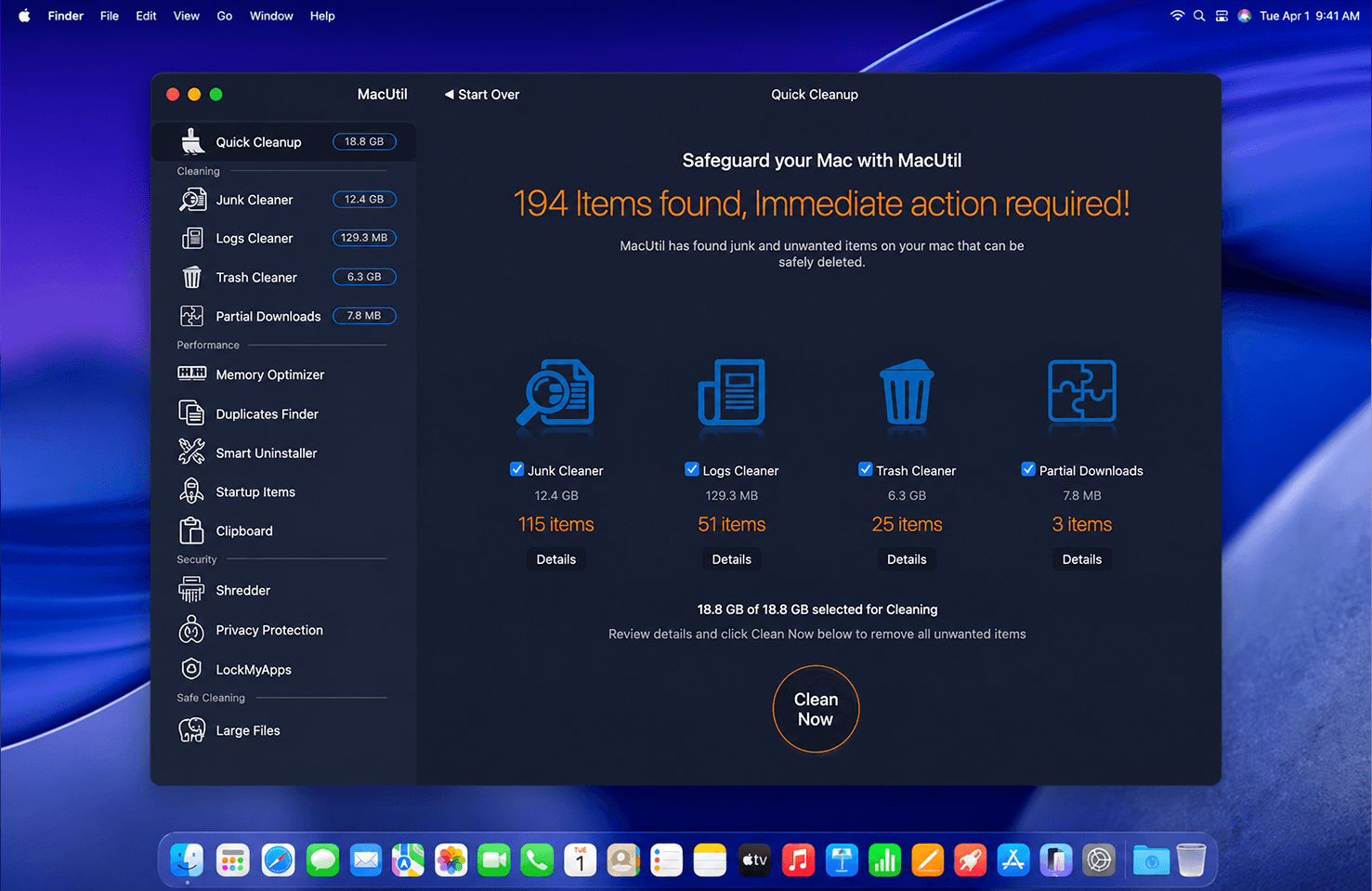Open Control Center in the menu bar
The height and width of the screenshot is (891, 1372).
(1222, 16)
